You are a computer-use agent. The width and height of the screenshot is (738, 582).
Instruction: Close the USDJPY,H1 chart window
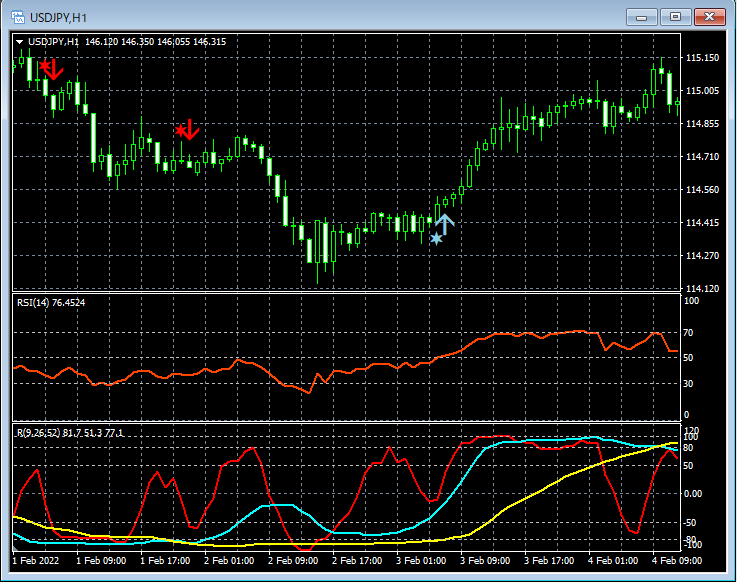tap(710, 17)
